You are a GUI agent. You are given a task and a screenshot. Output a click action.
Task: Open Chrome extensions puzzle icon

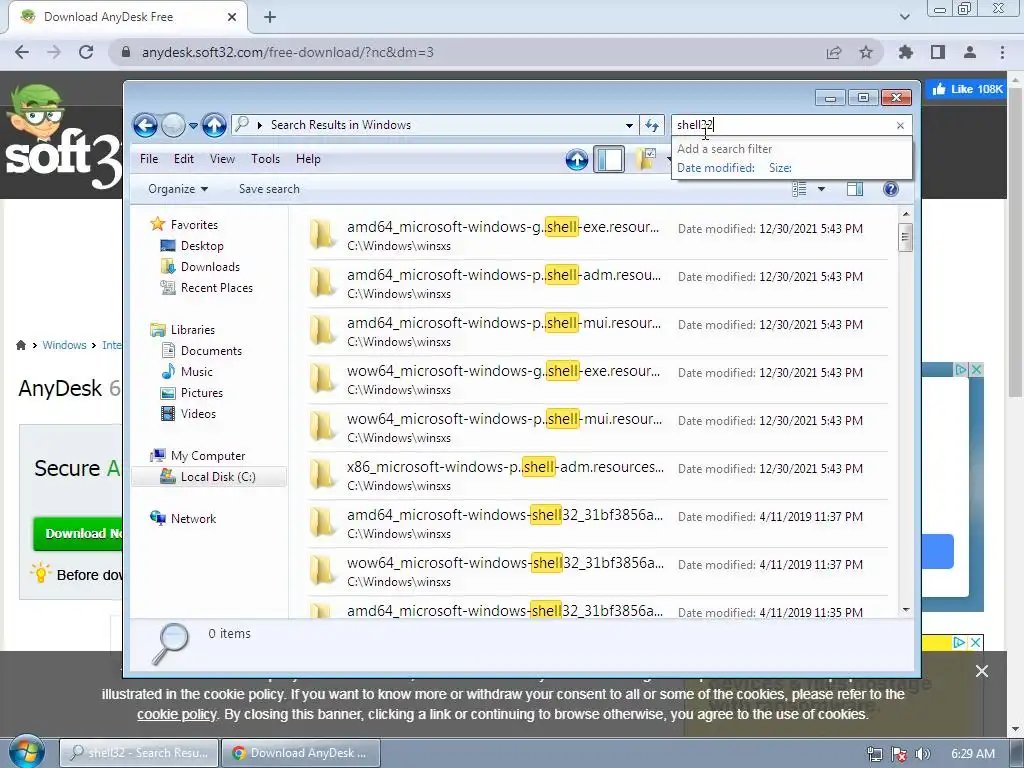[906, 52]
